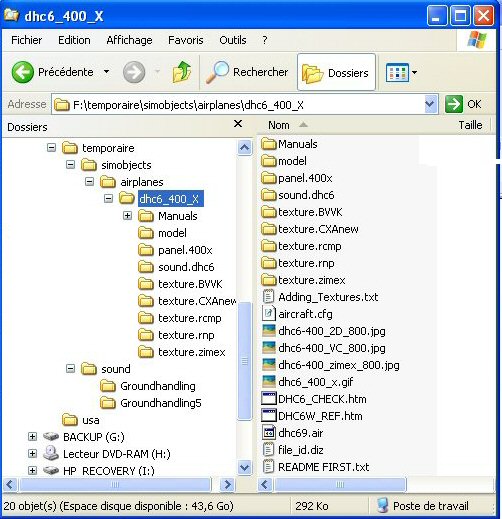
Task: Open the address bar dropdown arrow
Action: coord(430,105)
